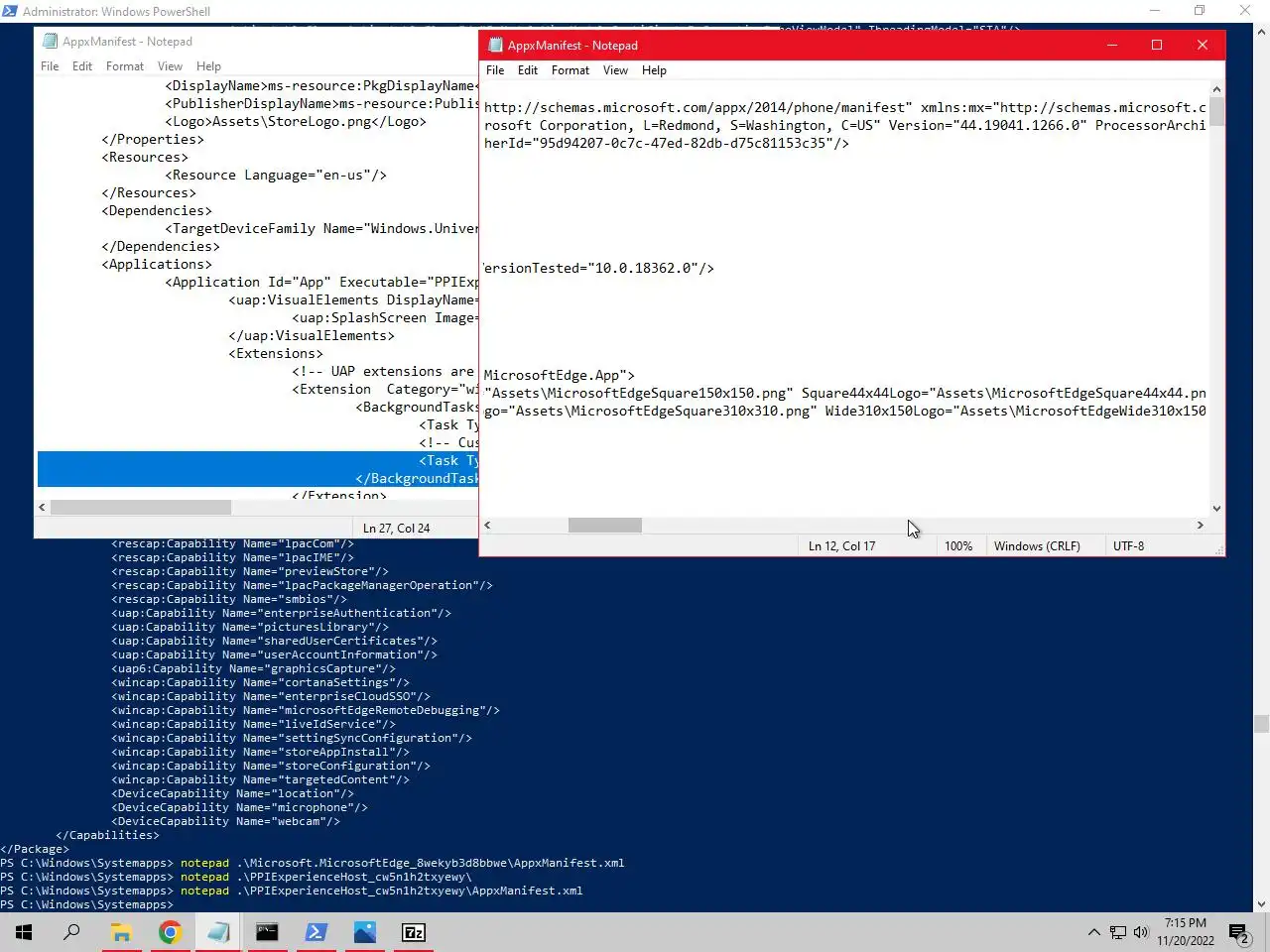1270x952 pixels.
Task: Click front Notepad scroll right arrow
Action: [x=1200, y=526]
